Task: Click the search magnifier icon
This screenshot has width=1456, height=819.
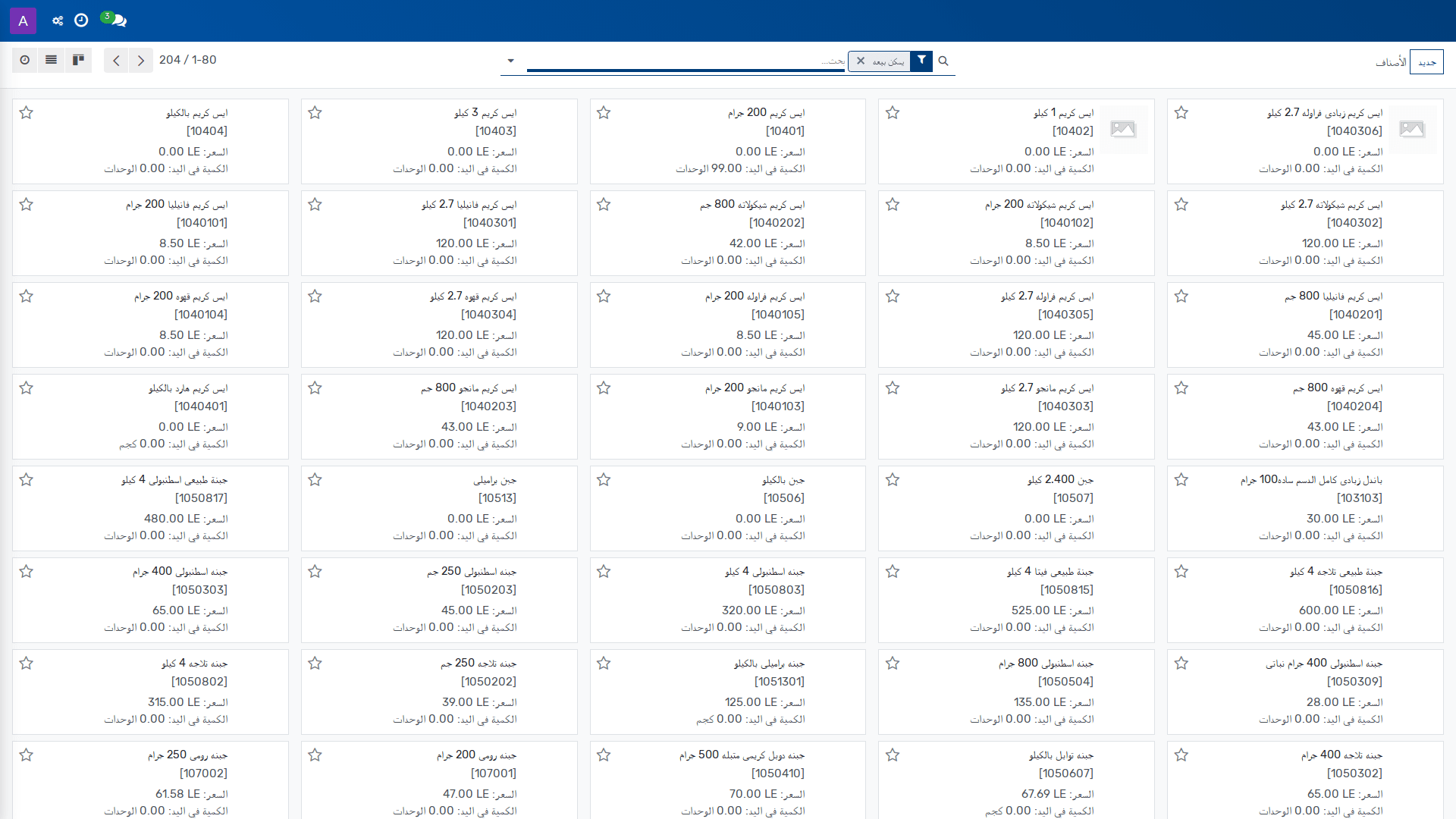Action: (943, 61)
